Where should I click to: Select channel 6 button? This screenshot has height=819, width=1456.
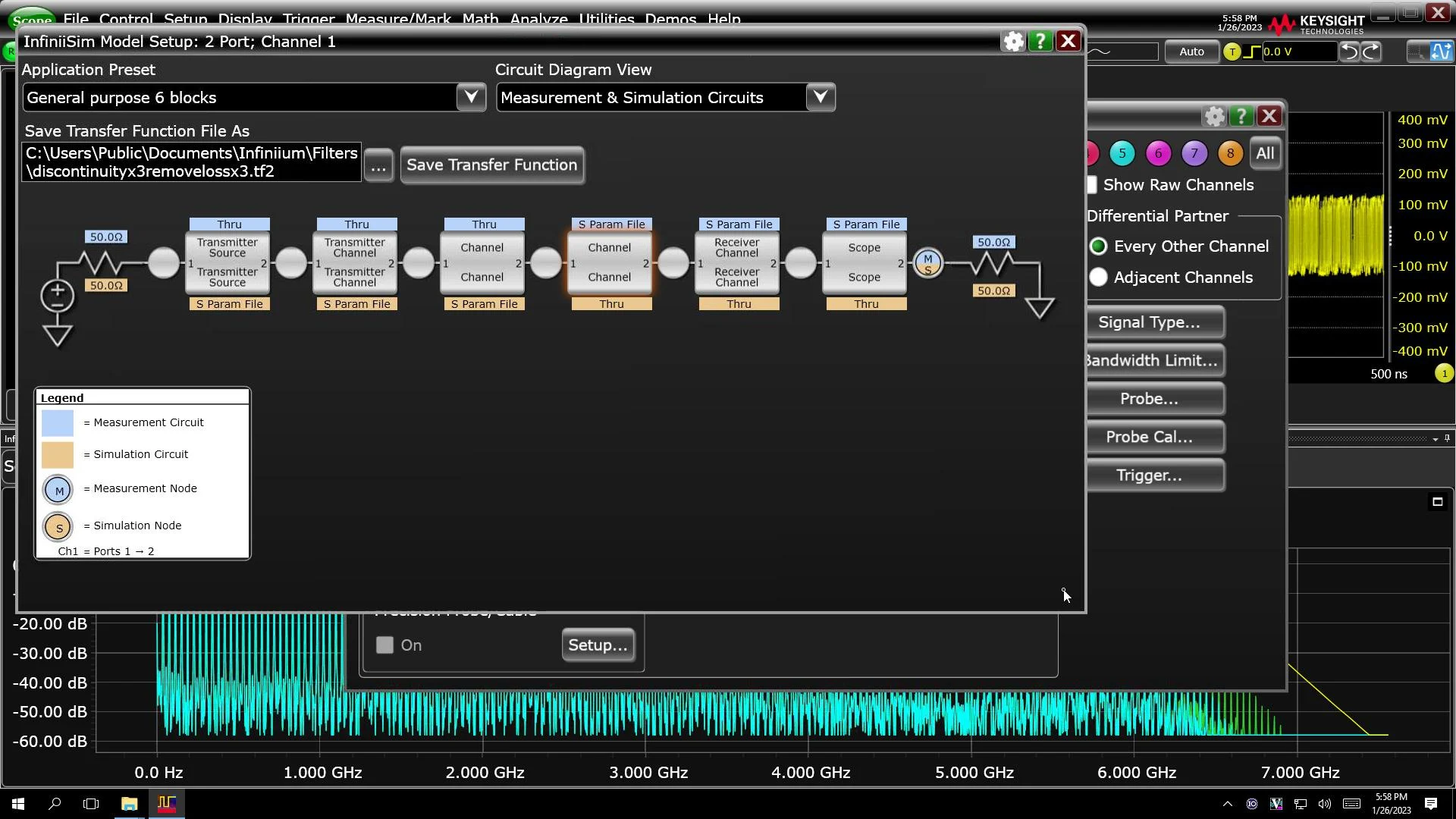(1158, 153)
